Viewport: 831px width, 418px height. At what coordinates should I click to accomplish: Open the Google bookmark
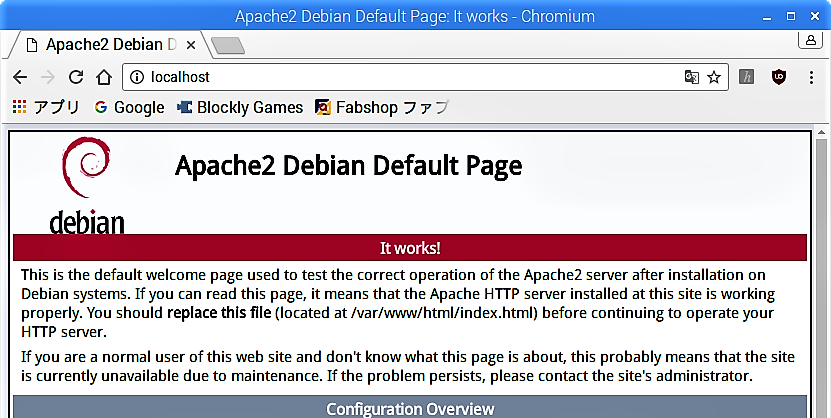click(129, 108)
